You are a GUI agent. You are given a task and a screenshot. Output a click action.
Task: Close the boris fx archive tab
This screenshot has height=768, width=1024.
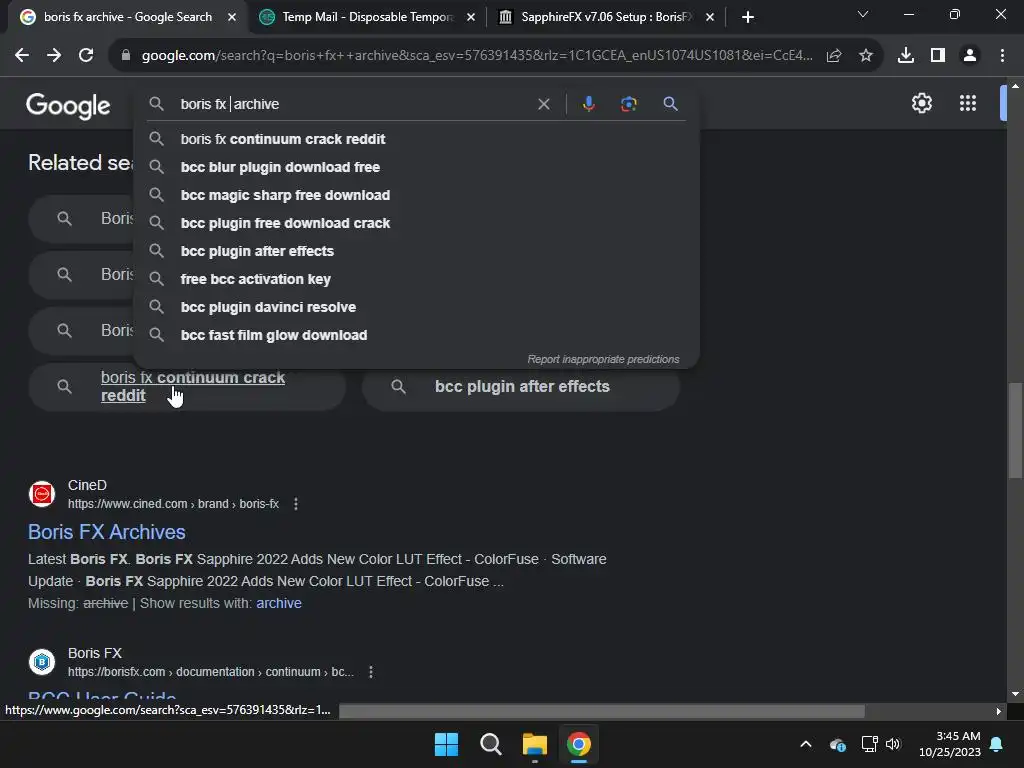click(232, 17)
